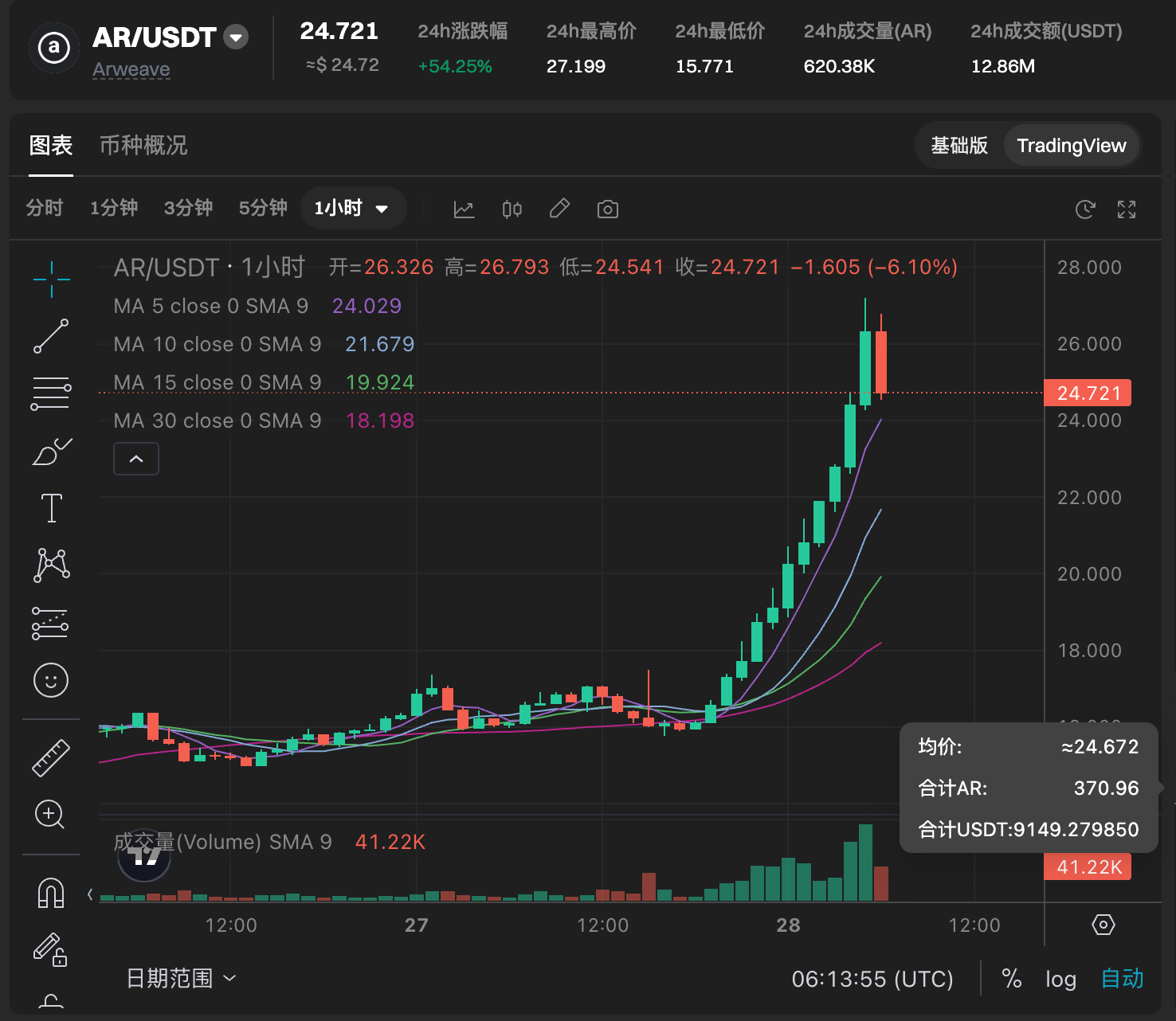The height and width of the screenshot is (1021, 1176).
Task: Toggle logarithmic scale with log
Action: (x=1060, y=979)
